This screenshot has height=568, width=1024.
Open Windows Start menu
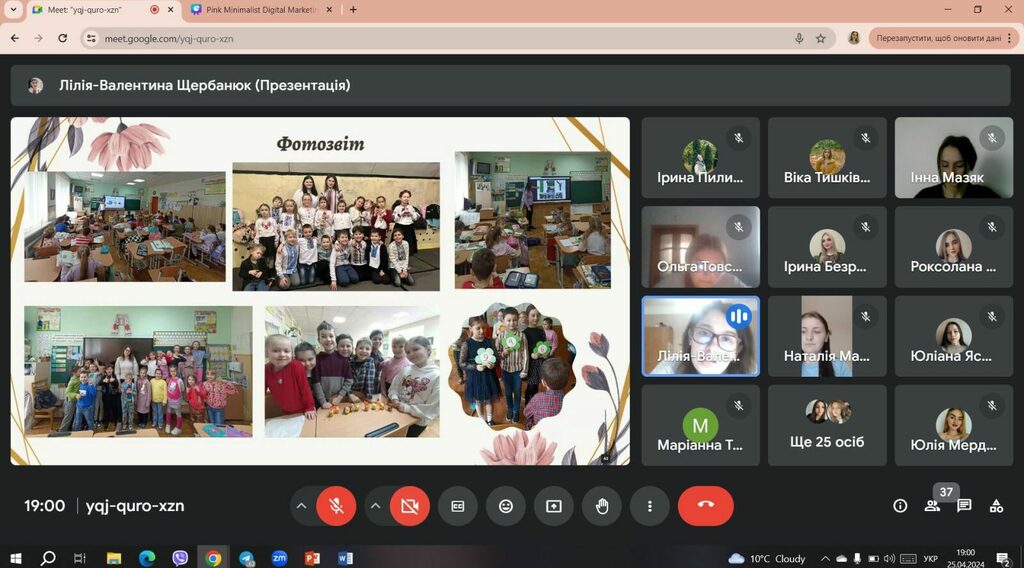pyautogui.click(x=16, y=558)
